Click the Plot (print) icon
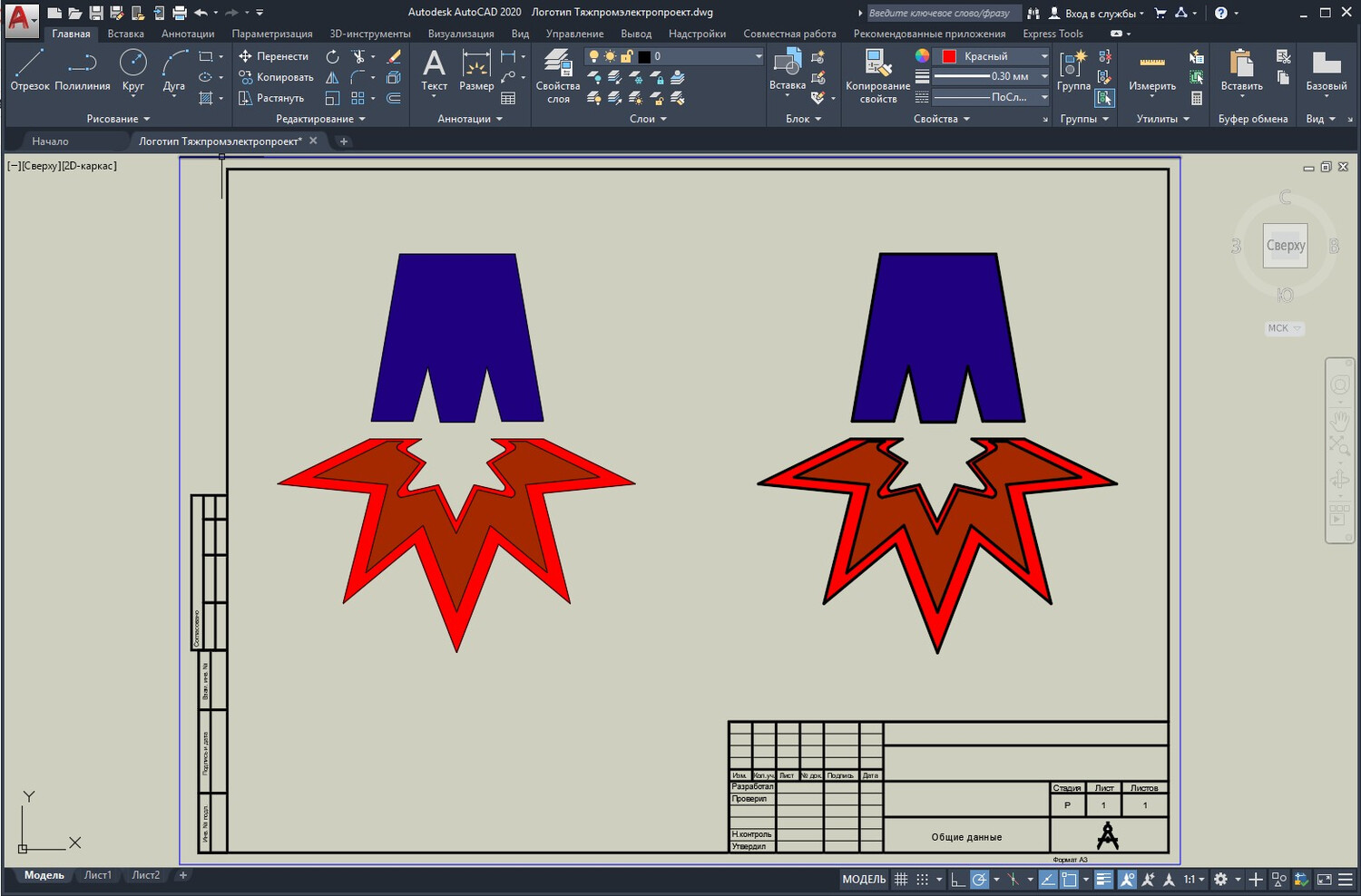Screen dimensions: 1361x896 tap(180, 13)
